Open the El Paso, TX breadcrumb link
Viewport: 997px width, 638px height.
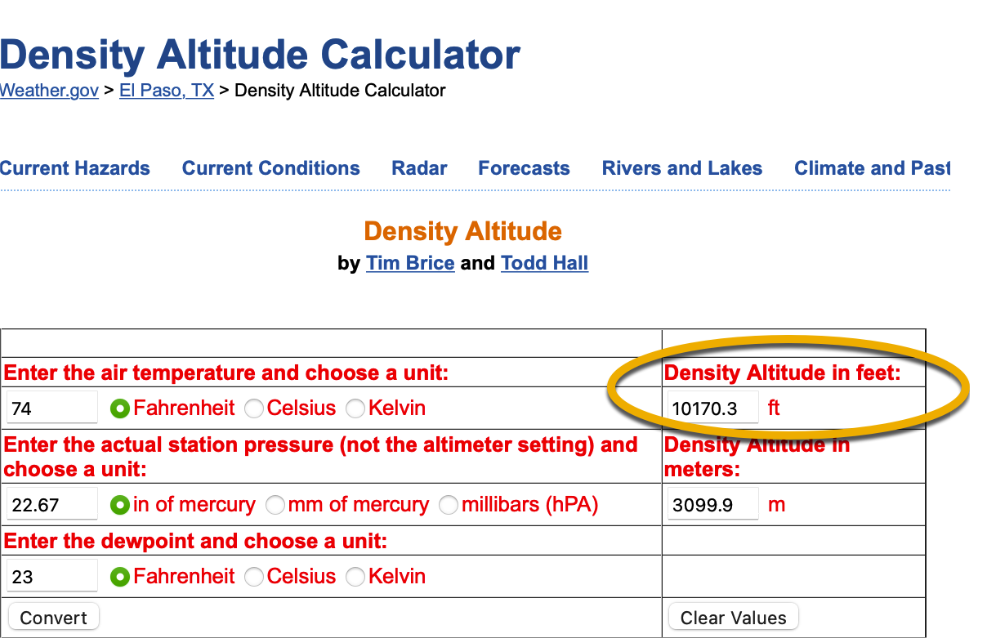coord(166,90)
